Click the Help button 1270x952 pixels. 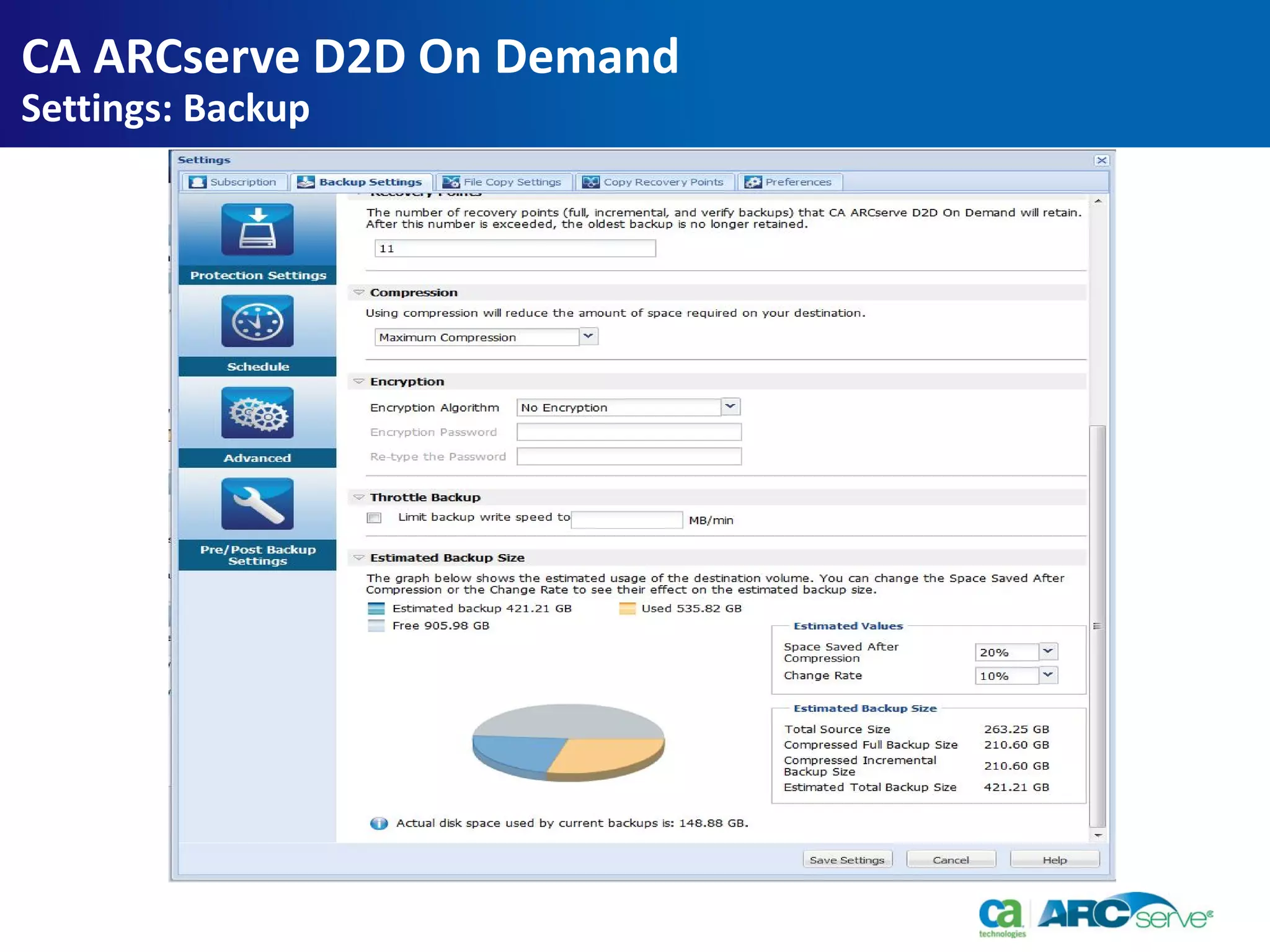[x=1055, y=860]
